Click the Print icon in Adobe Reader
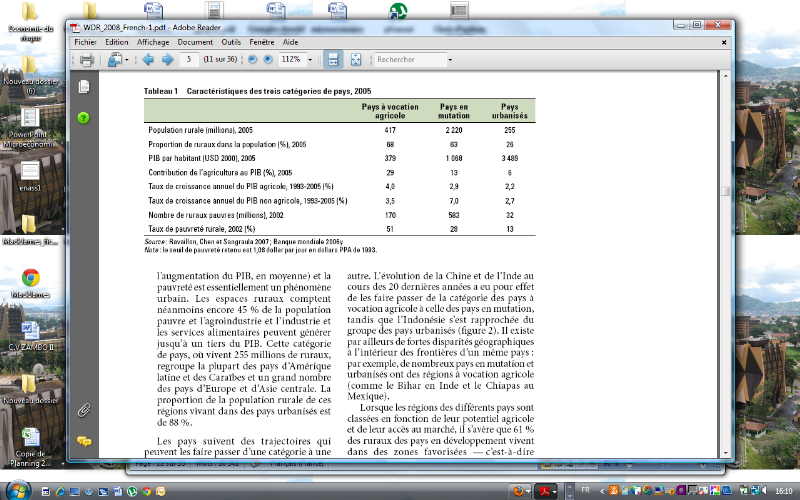800x500 pixels. click(86, 60)
